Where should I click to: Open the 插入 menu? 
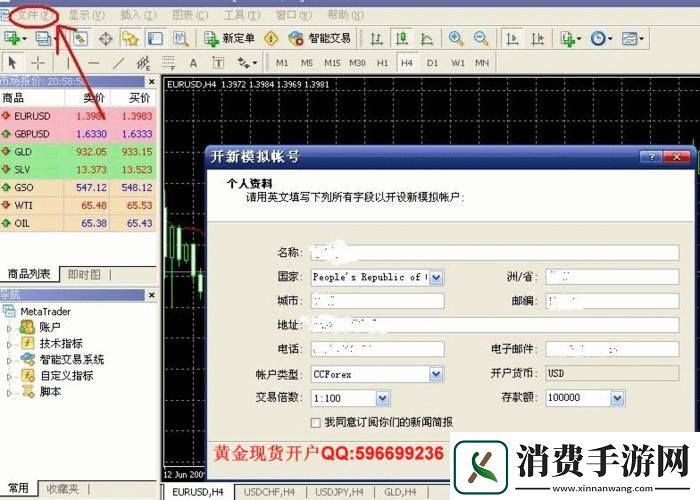coord(138,15)
